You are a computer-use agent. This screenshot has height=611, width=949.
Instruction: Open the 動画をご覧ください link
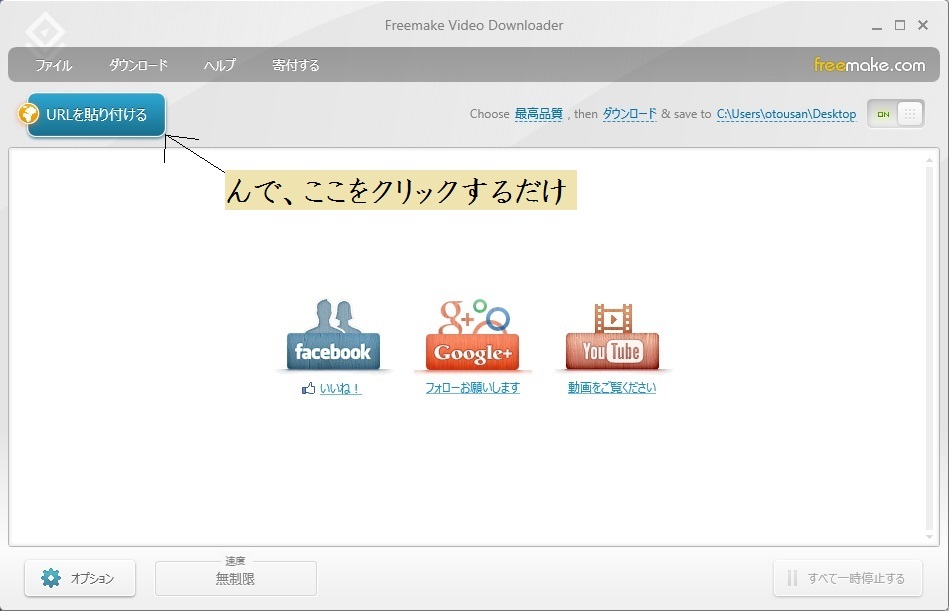pos(612,388)
